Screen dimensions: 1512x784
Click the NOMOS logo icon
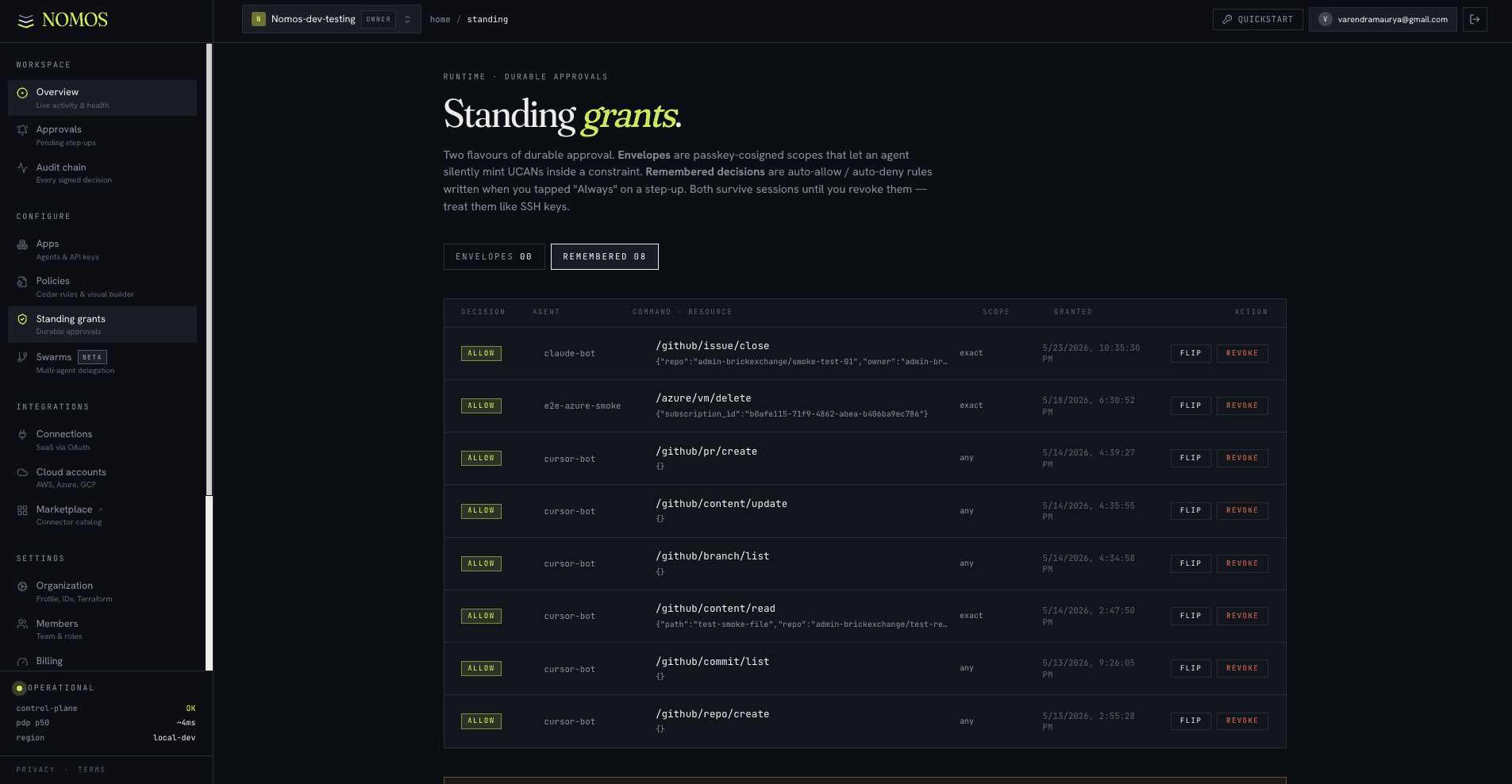tap(25, 21)
